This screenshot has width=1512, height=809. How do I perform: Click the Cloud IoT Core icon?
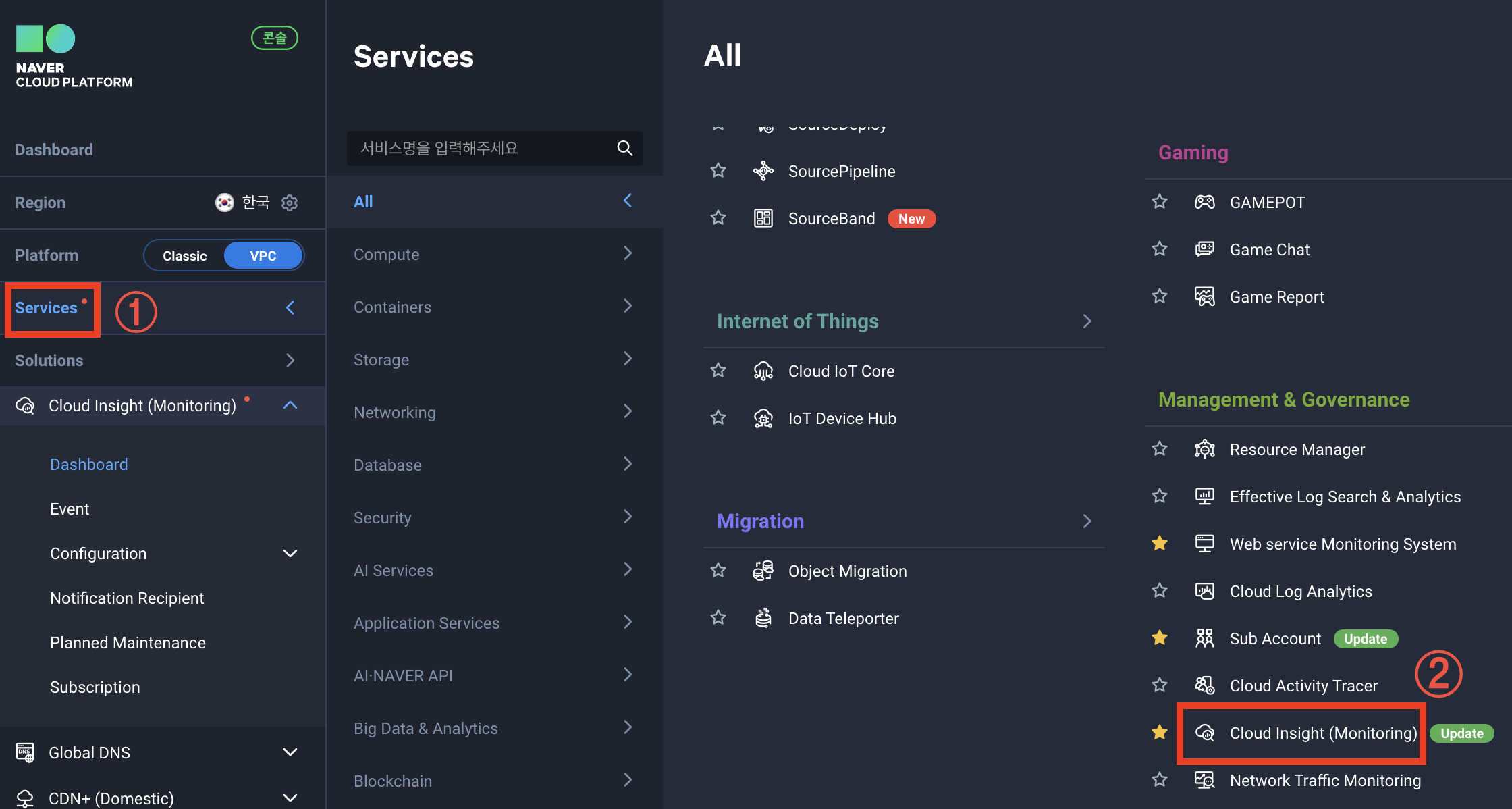click(x=763, y=371)
